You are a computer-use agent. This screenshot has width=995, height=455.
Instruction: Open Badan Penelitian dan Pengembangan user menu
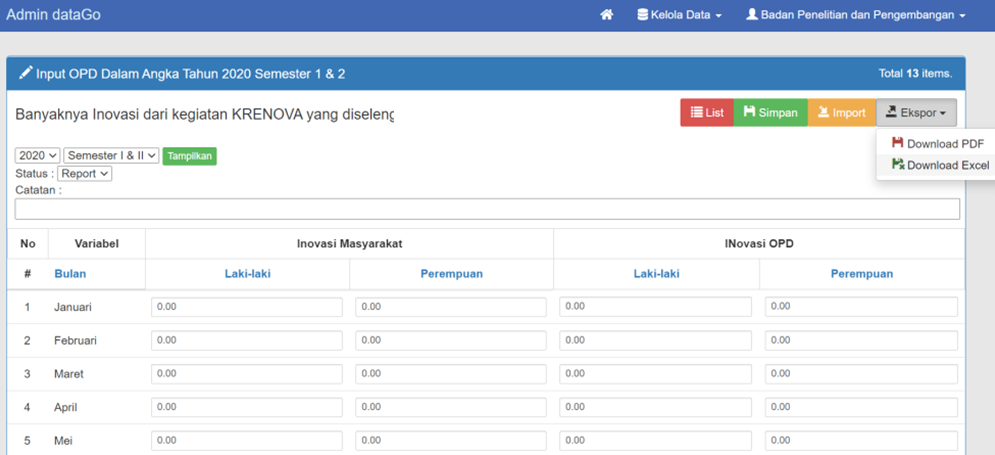point(856,15)
